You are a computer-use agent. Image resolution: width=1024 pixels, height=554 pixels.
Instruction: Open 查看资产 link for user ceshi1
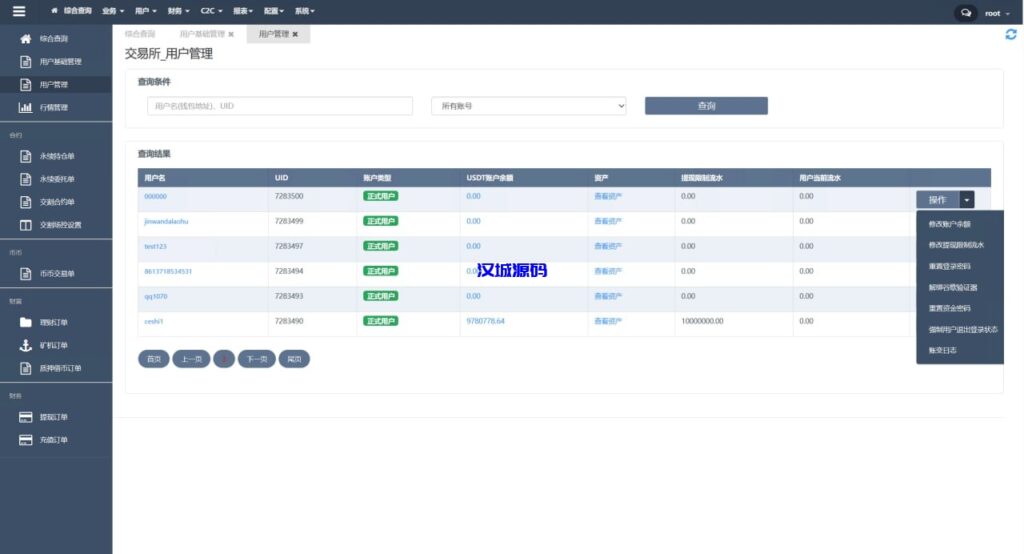point(607,321)
